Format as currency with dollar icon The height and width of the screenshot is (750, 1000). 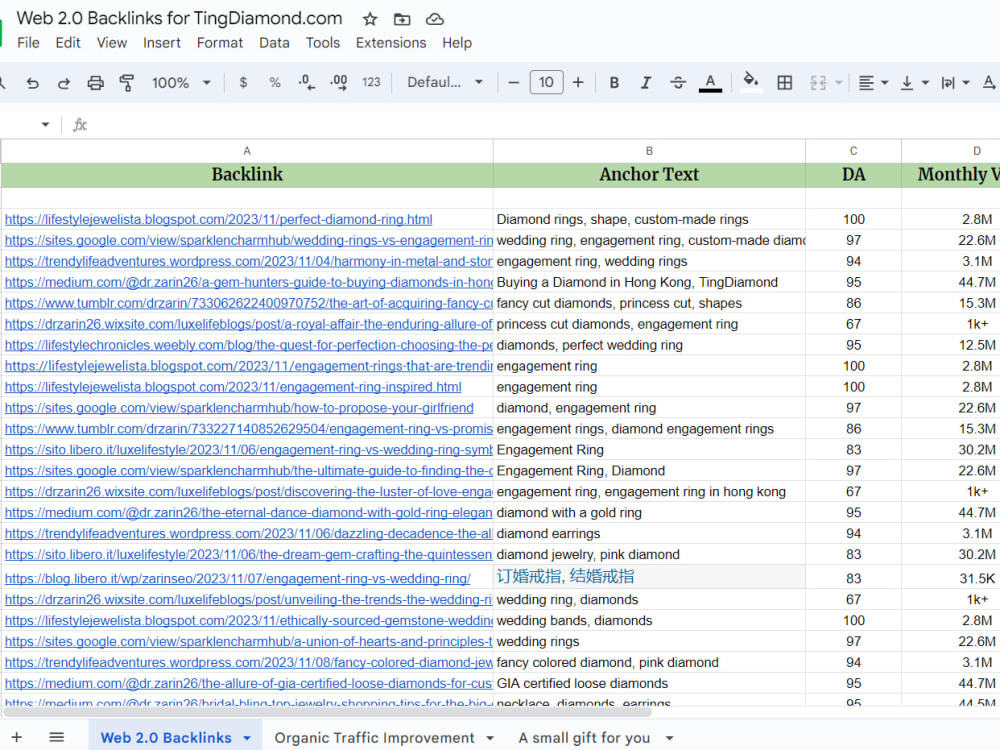pyautogui.click(x=243, y=82)
